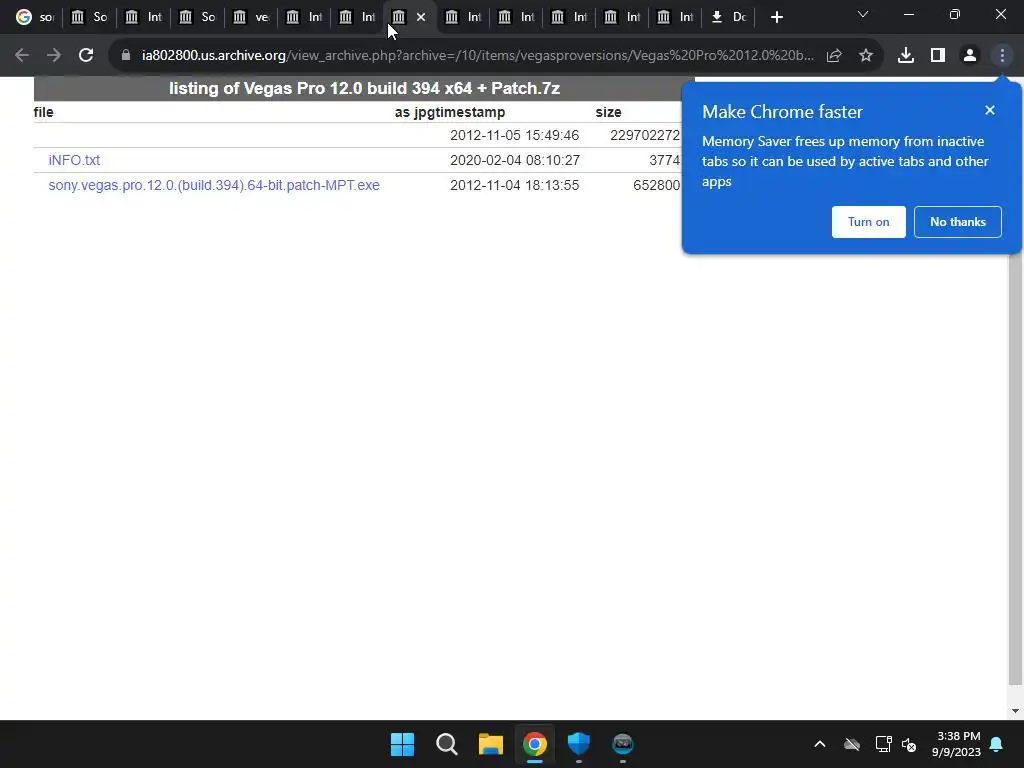The height and width of the screenshot is (768, 1024).
Task: Open Windows Security shield on taskbar
Action: click(579, 744)
